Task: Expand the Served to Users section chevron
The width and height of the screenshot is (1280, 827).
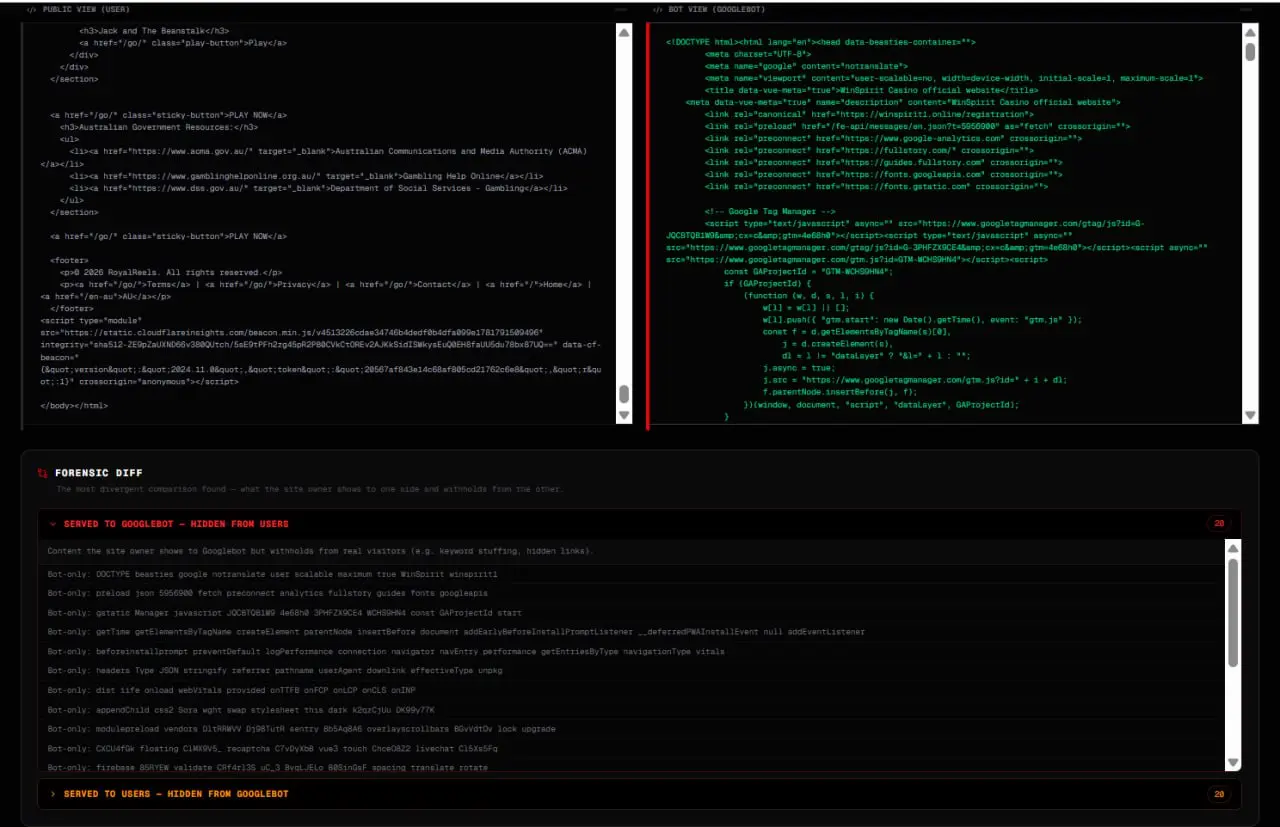Action: pos(53,794)
